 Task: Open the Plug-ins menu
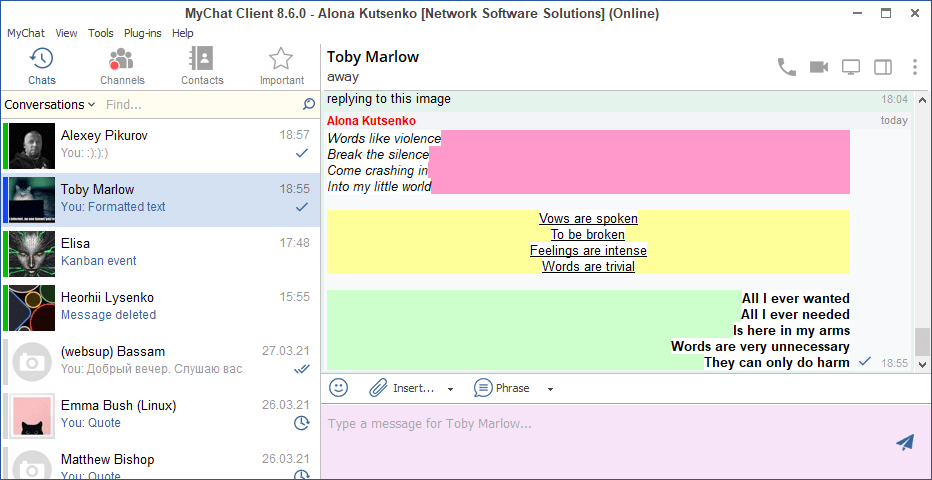click(143, 33)
